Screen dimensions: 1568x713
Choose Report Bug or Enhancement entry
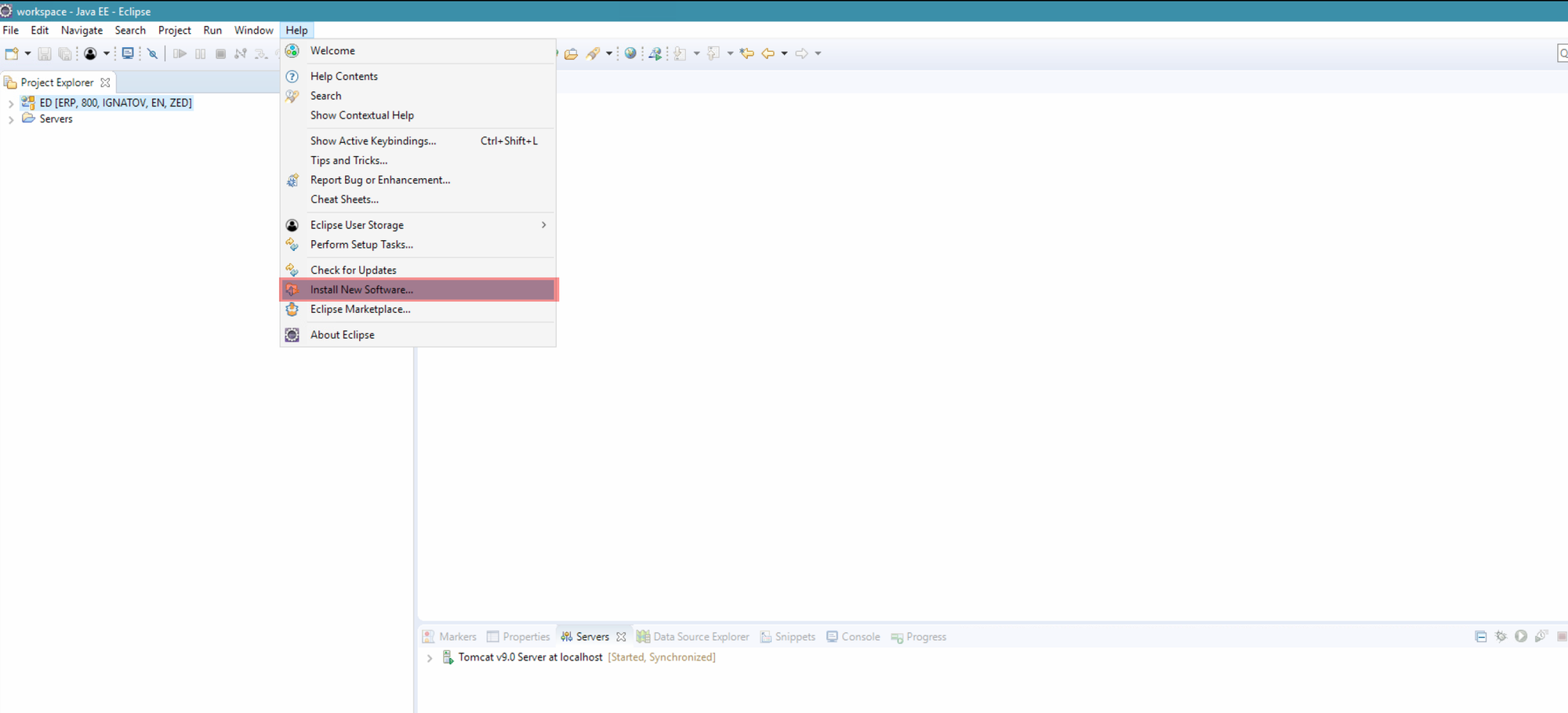418,180
